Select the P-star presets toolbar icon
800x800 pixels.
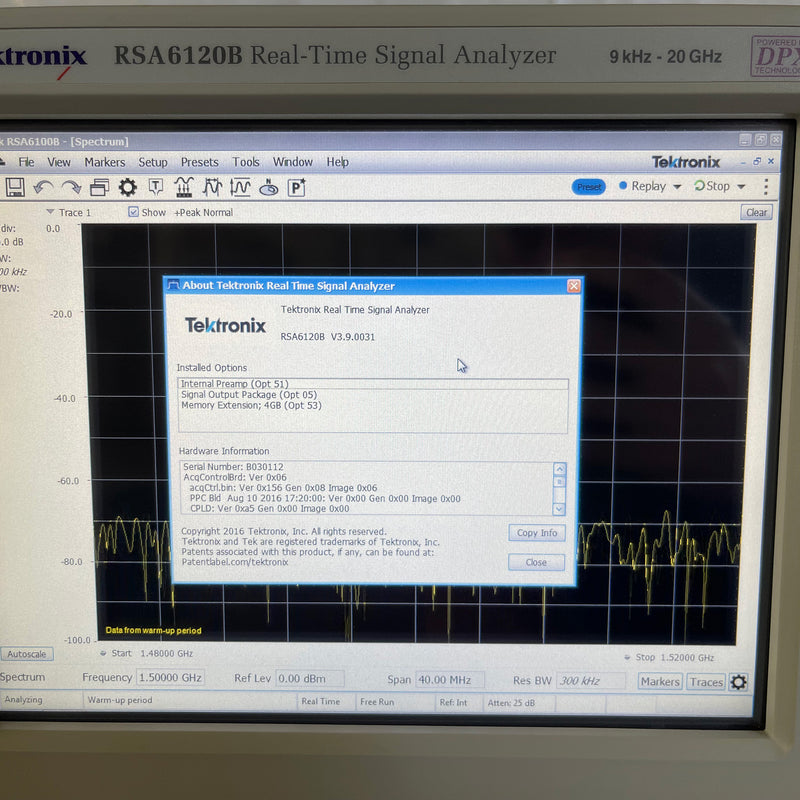296,187
